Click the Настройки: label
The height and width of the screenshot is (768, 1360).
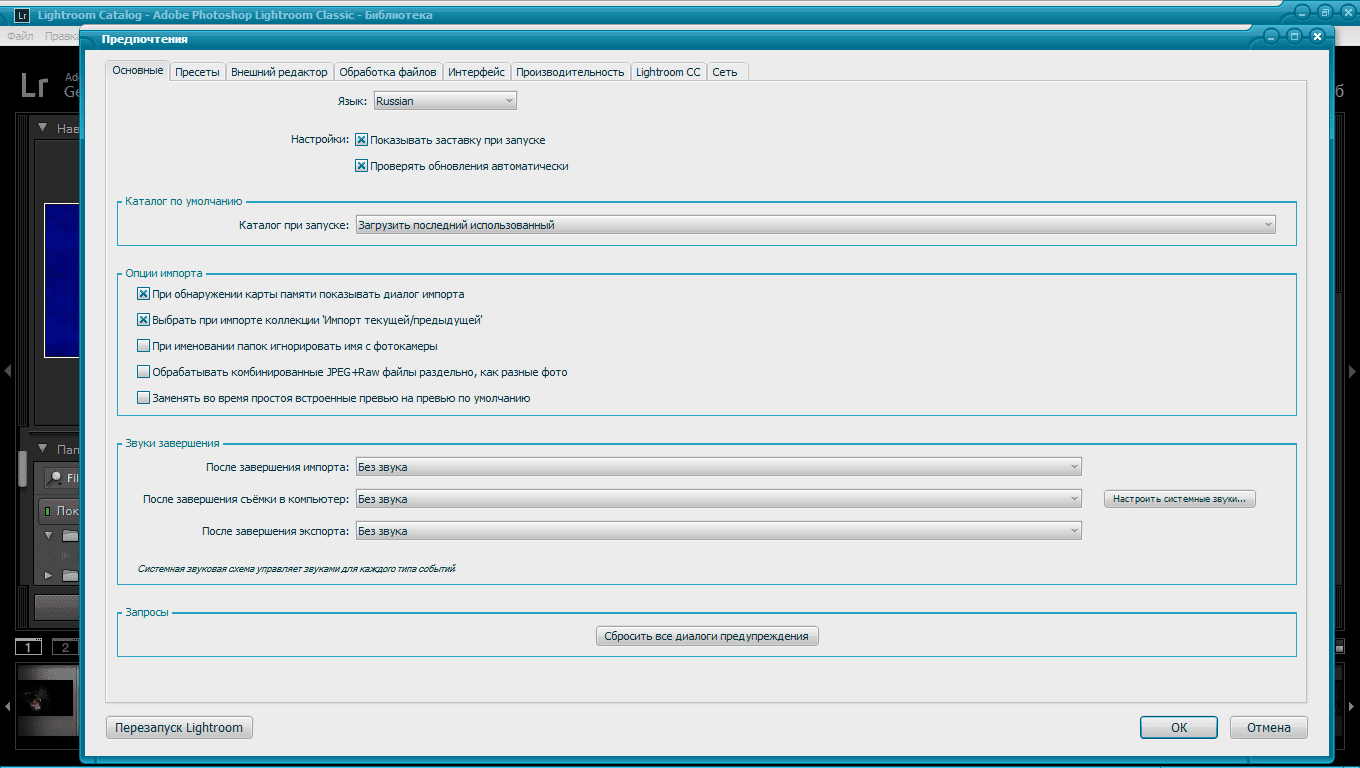[320, 140]
